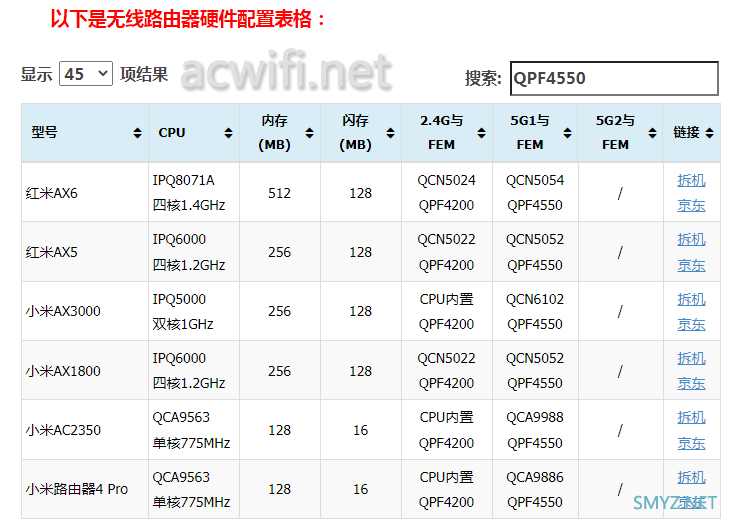Click the IPQ5000 双核1GHz CPU cell
The height and width of the screenshot is (522, 730).
[x=194, y=311]
